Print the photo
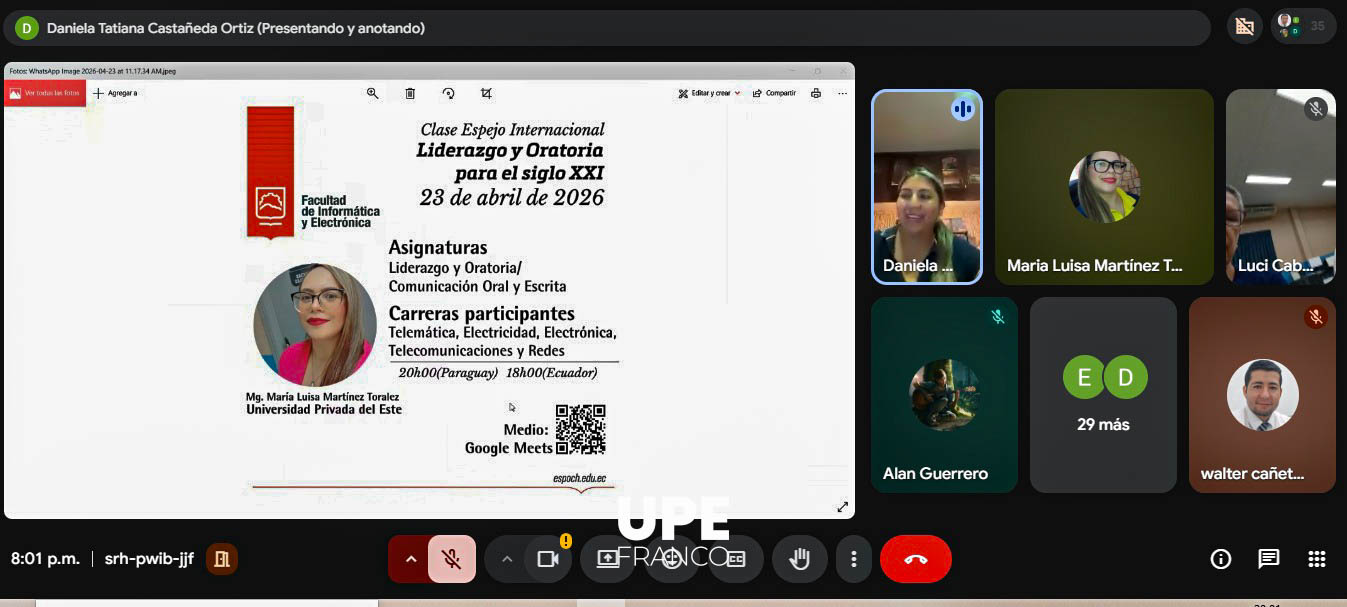 tap(815, 92)
